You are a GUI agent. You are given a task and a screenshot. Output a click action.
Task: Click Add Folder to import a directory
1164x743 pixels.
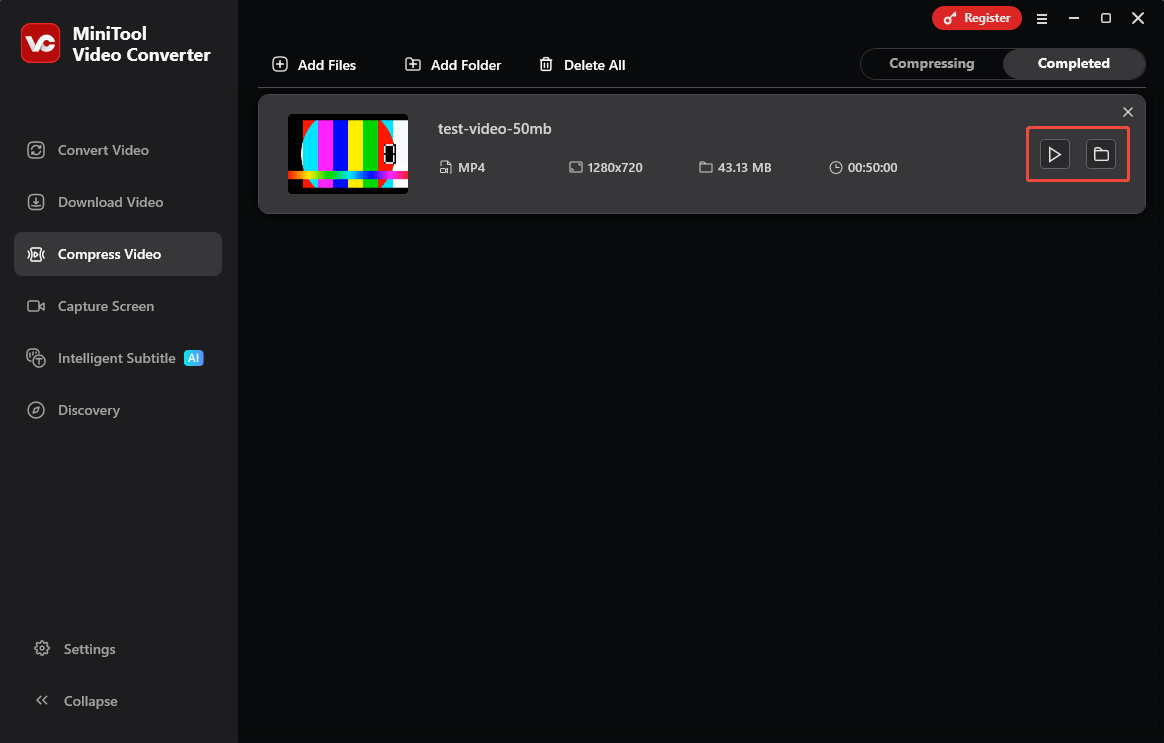click(x=452, y=64)
